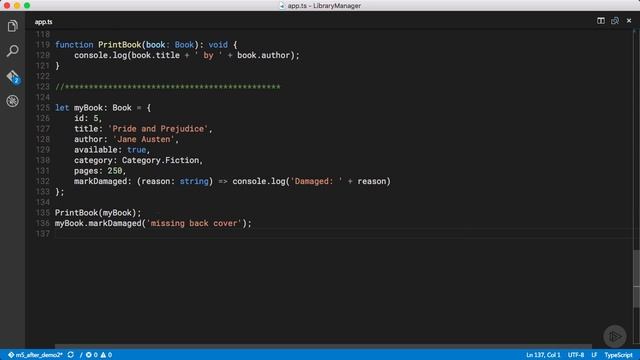Click 'Category.Fiction' on line 130
Viewport: 640px width, 360px height.
pyautogui.click(x=160, y=160)
